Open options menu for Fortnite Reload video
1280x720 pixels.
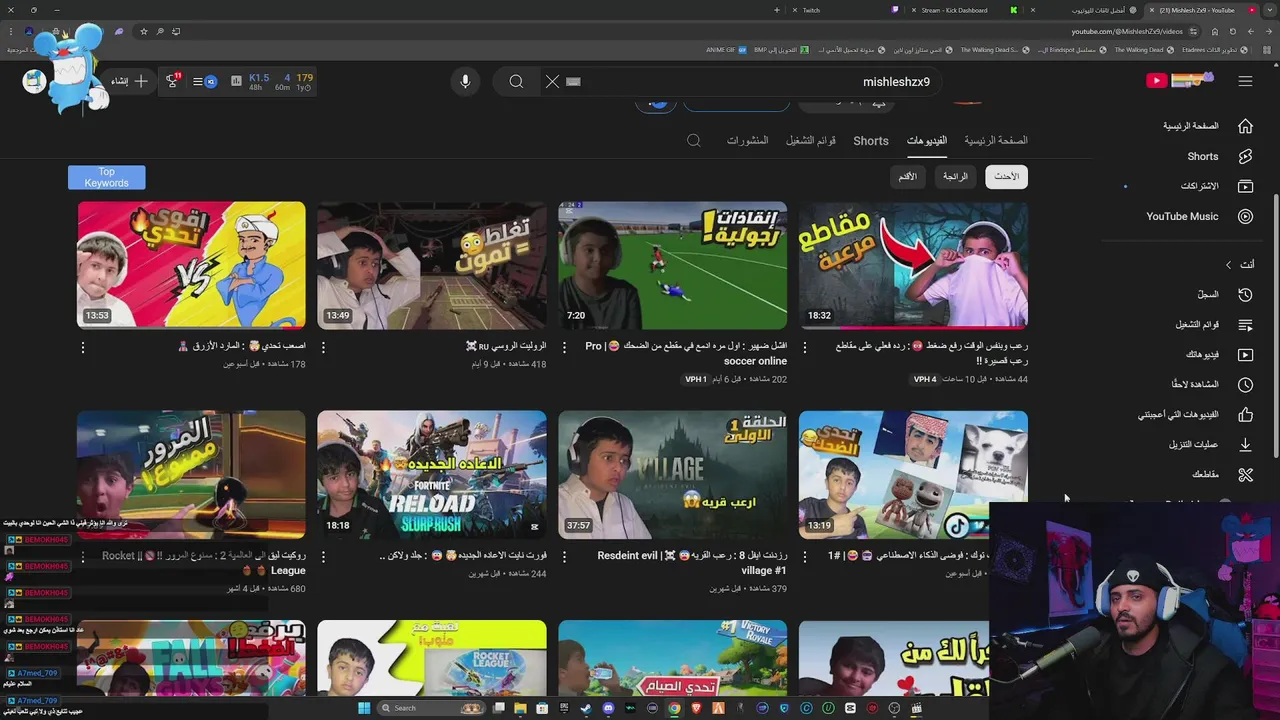pos(323,556)
